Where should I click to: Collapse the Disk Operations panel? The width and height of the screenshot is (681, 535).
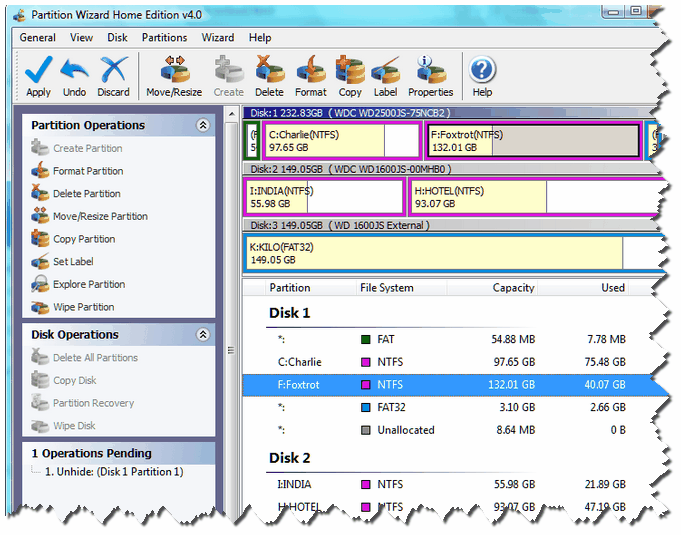(203, 334)
